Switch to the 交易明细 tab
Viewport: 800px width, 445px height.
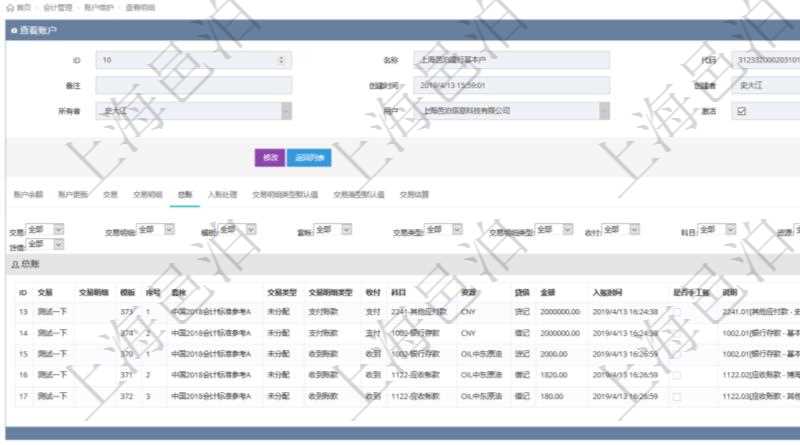[147, 194]
